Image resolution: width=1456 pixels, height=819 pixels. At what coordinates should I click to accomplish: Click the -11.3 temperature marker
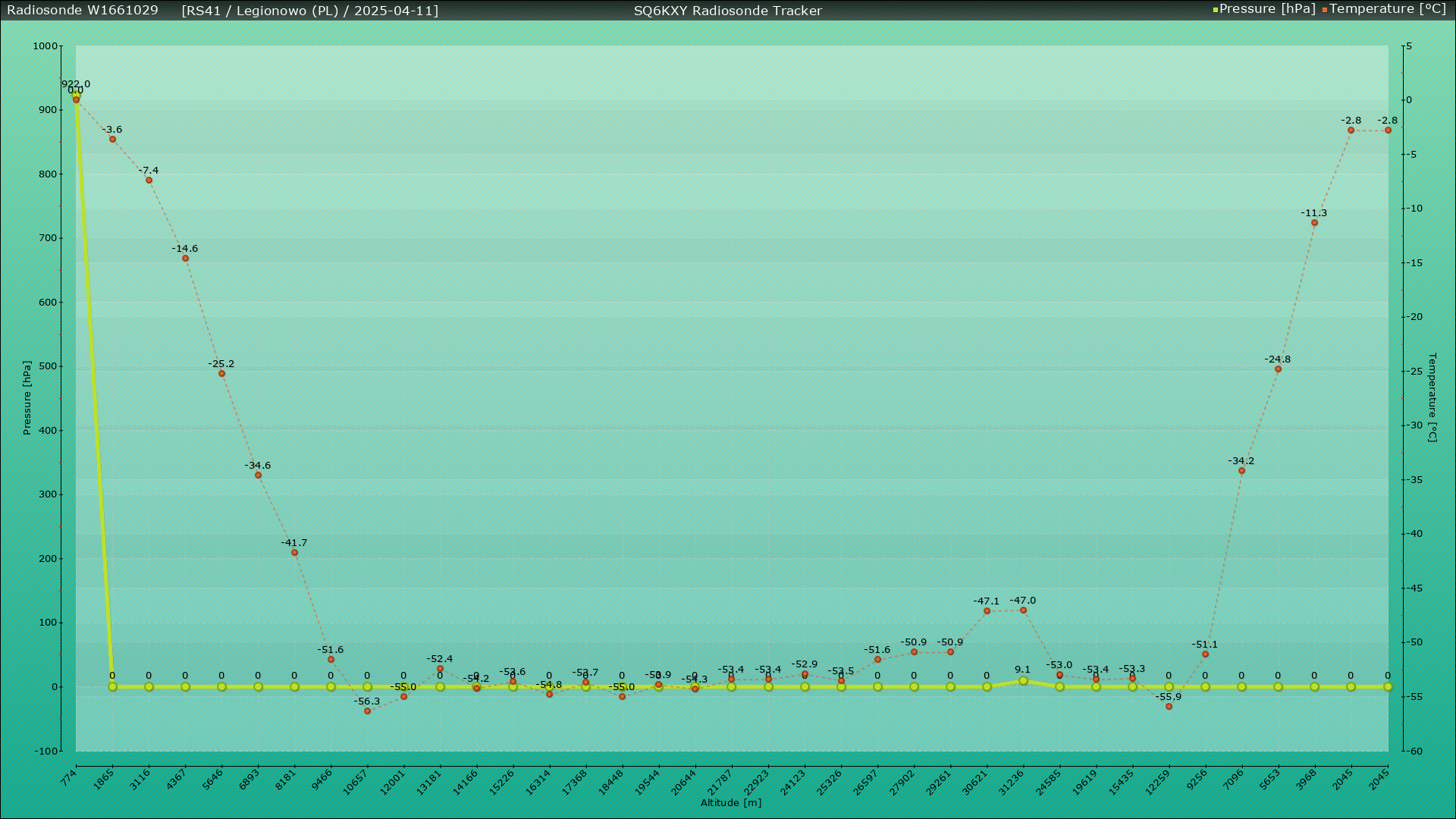tap(1314, 223)
